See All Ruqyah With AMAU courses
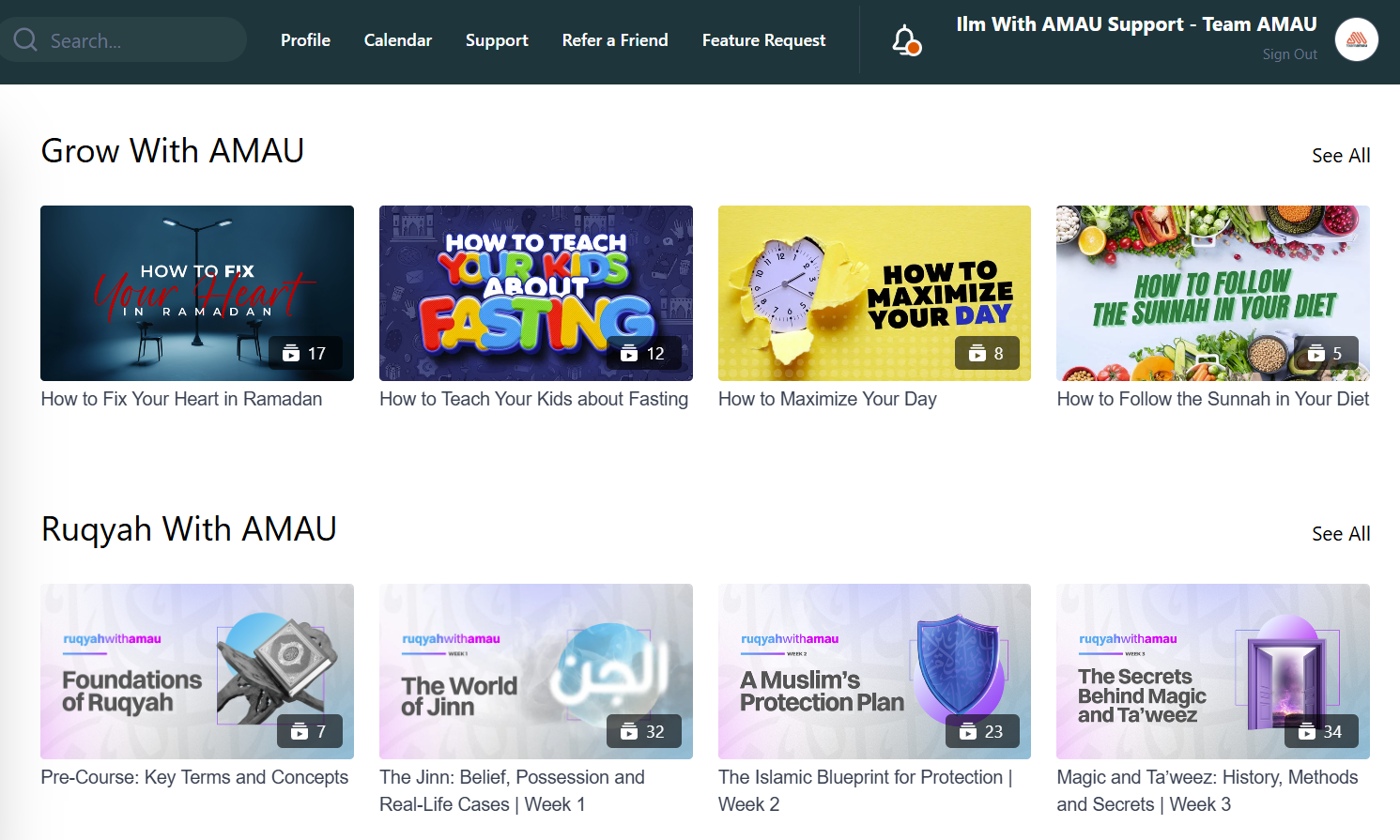Screen dimensions: 1400x840 [1340, 534]
